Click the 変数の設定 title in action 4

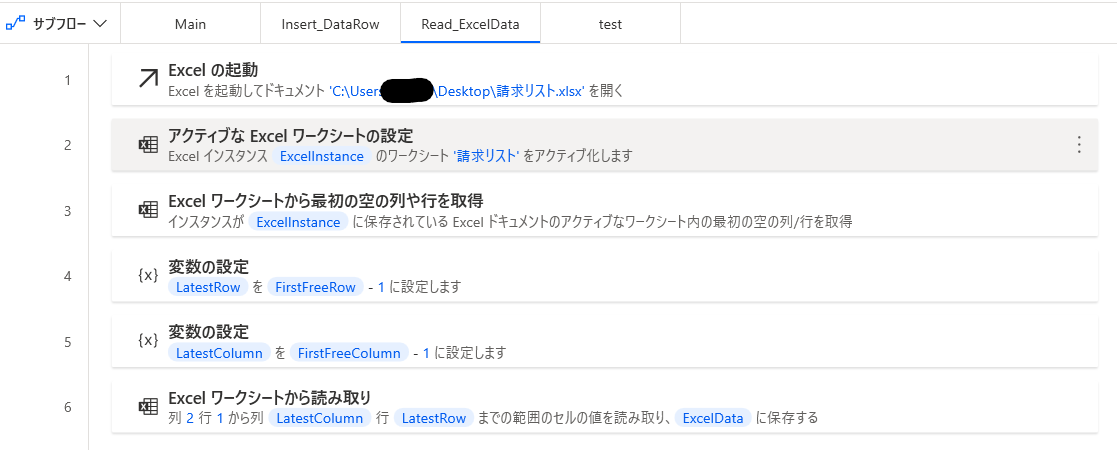point(208,266)
